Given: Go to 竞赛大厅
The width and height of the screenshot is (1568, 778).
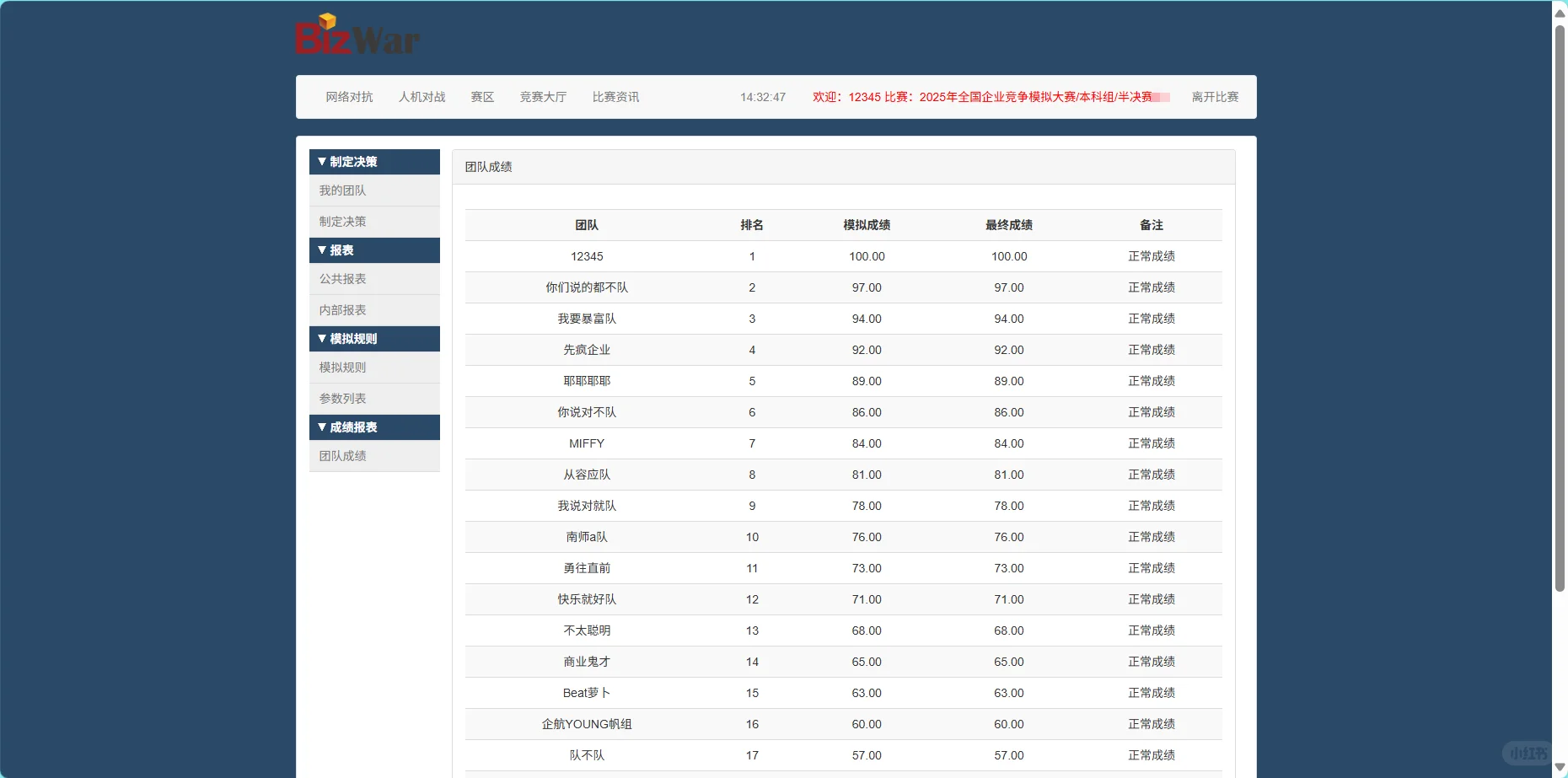Looking at the screenshot, I should pyautogui.click(x=543, y=96).
